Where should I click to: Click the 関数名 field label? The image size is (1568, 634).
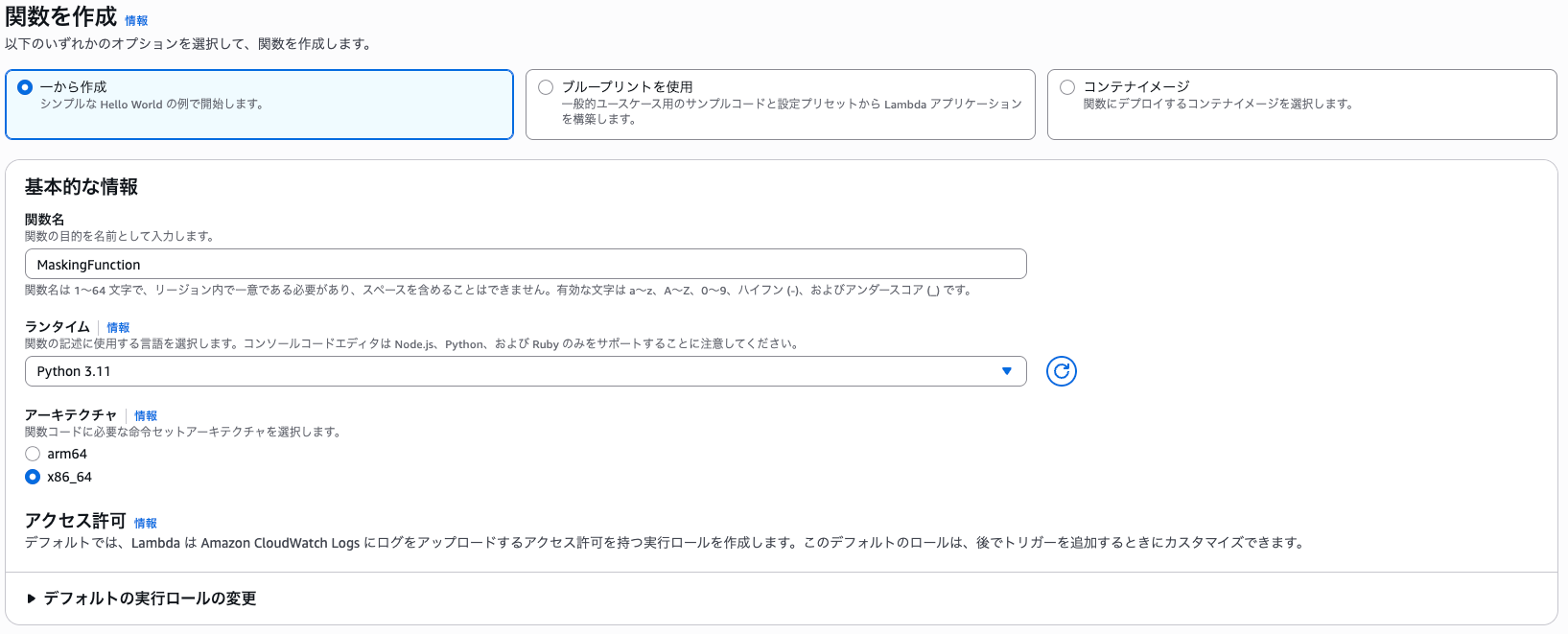45,220
